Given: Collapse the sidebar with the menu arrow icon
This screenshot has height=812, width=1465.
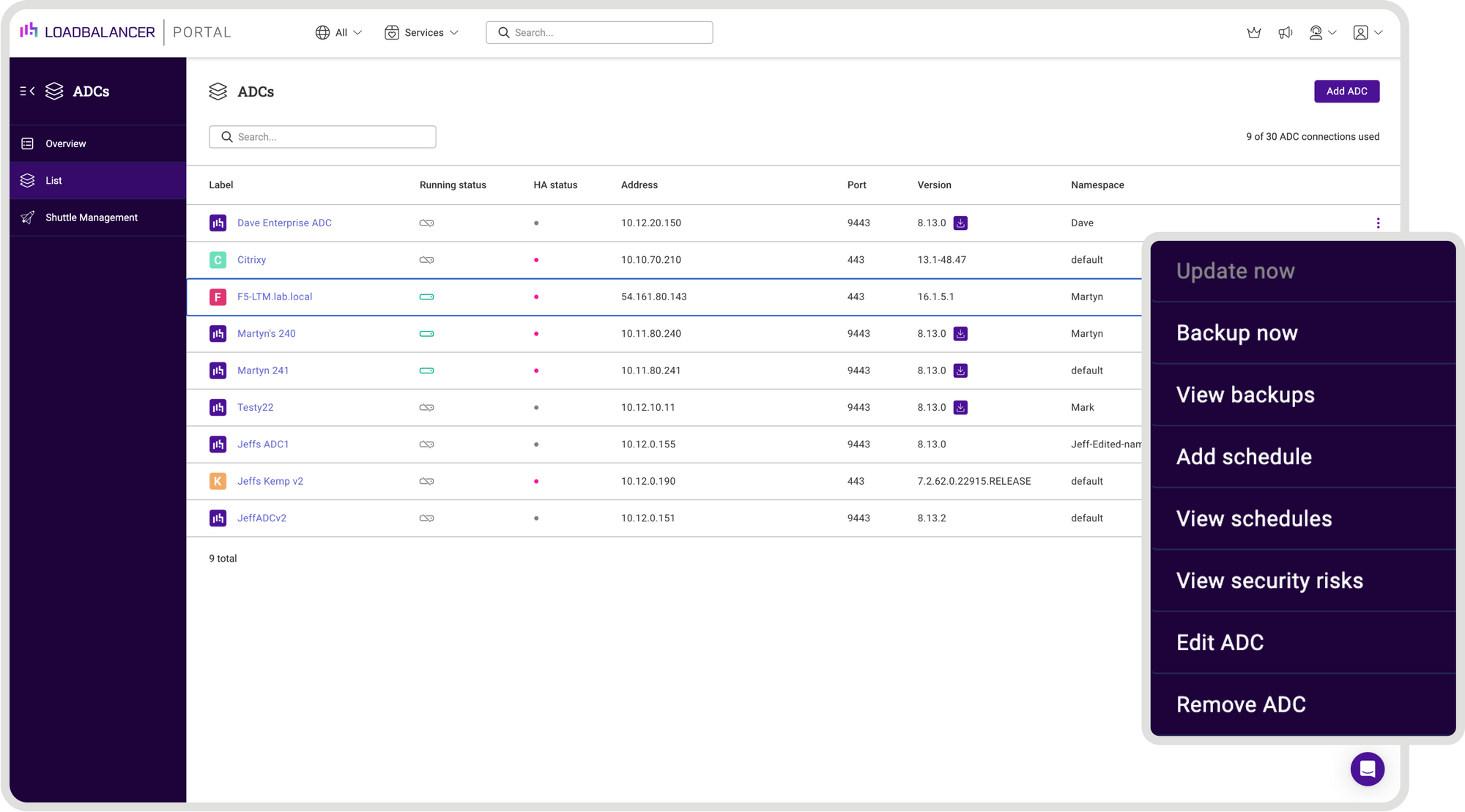Looking at the screenshot, I should click(27, 92).
